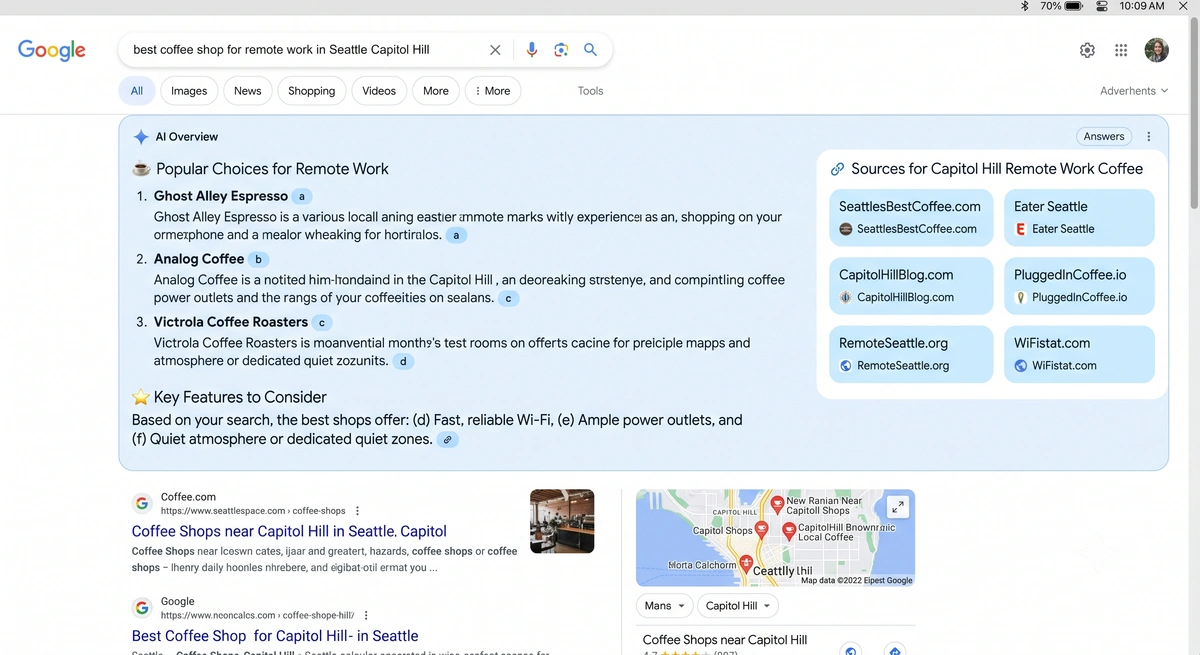Open the Capitol Hill dropdown under the map
The height and width of the screenshot is (655, 1200).
(738, 606)
